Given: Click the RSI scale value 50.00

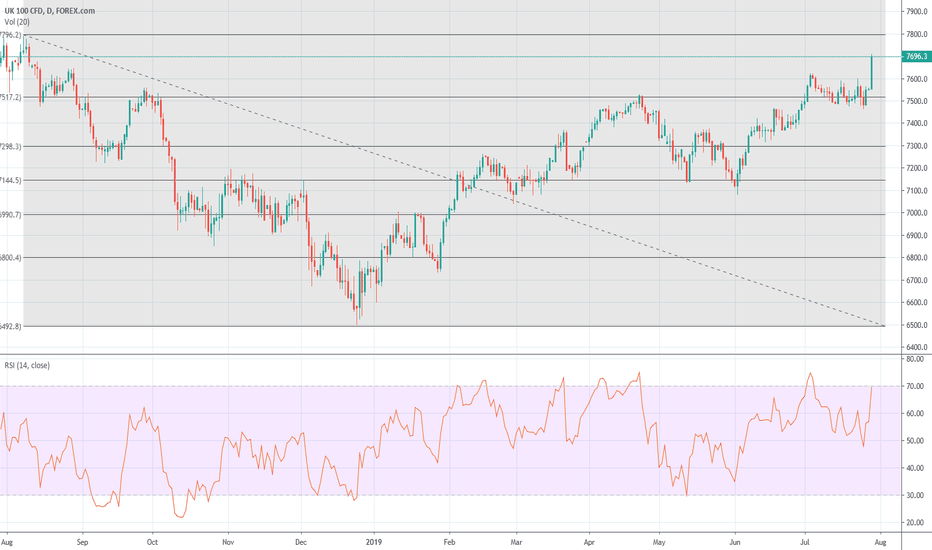Looking at the screenshot, I should coord(915,441).
